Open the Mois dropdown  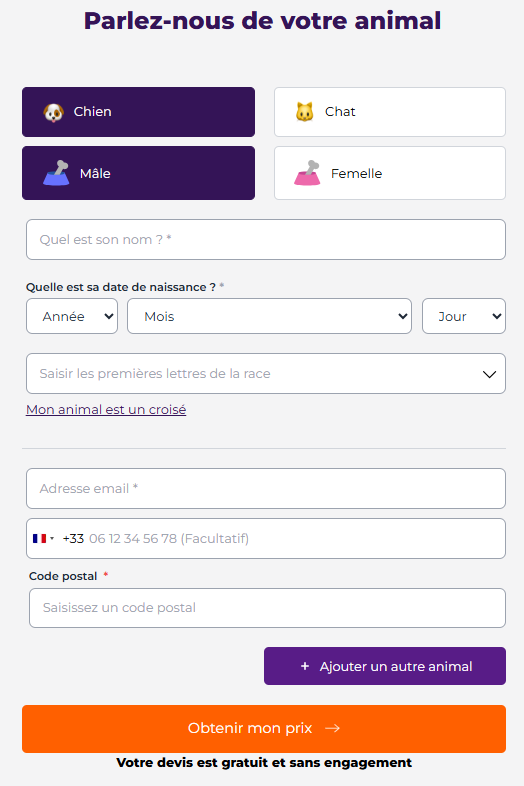[269, 316]
